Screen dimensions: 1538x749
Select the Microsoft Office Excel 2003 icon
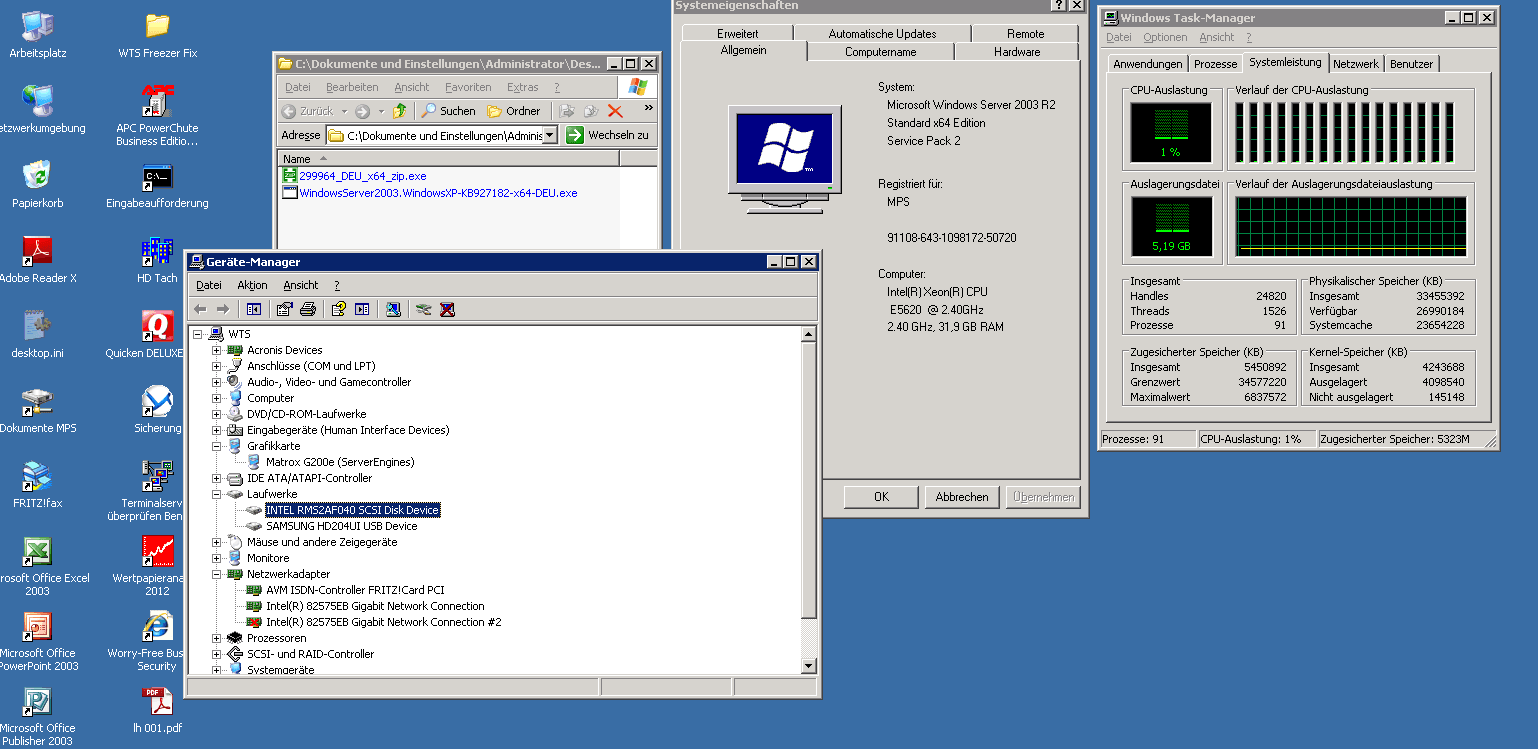(x=37, y=567)
